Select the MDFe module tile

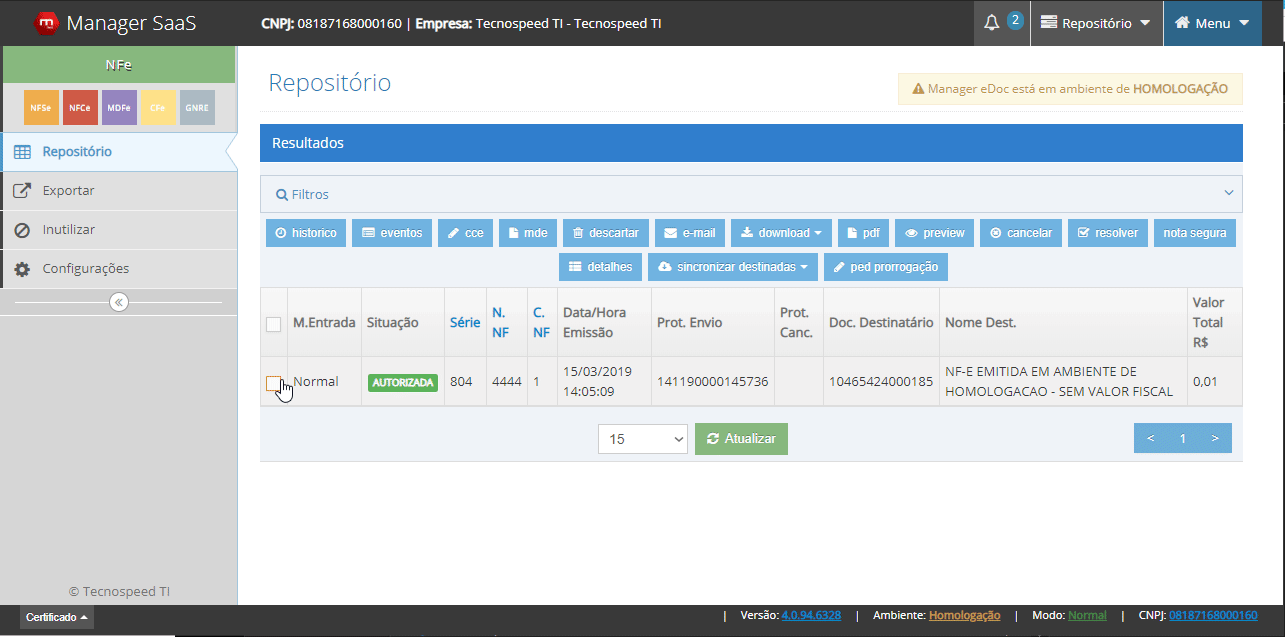point(119,107)
